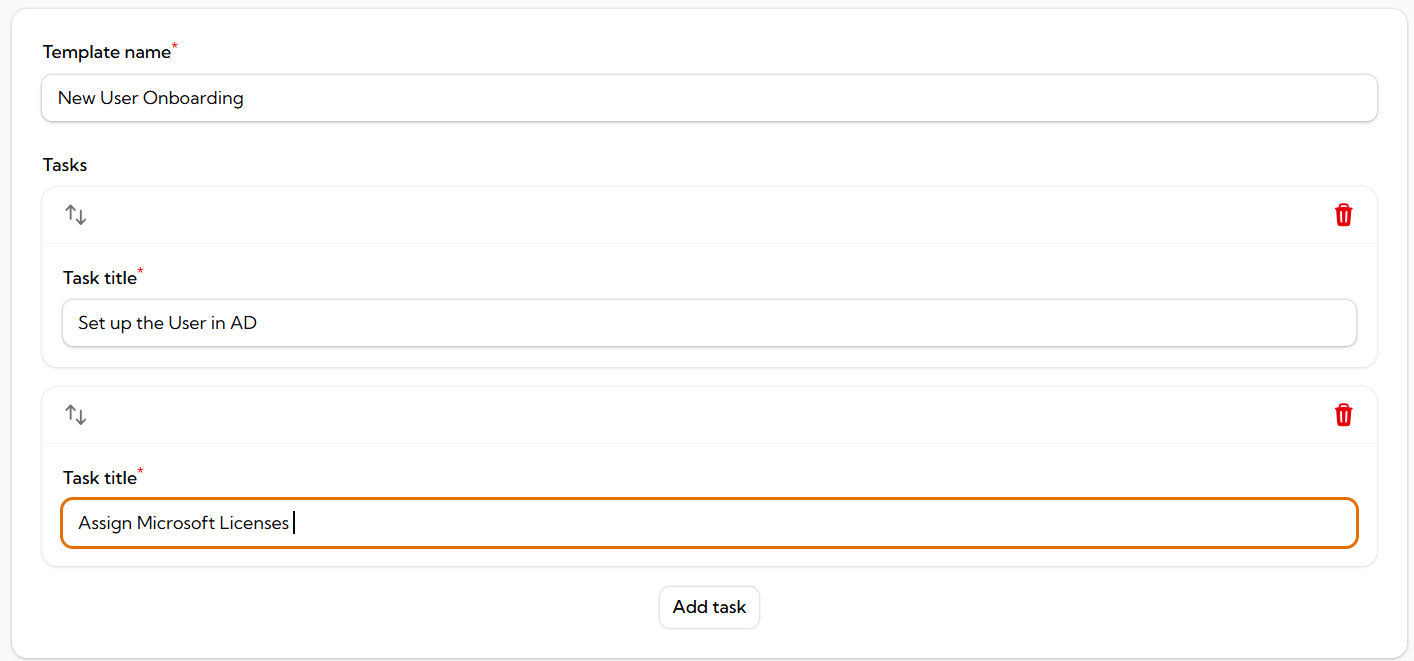Select the 'New User Onboarding' text field
Image resolution: width=1414 pixels, height=661 pixels.
709,98
